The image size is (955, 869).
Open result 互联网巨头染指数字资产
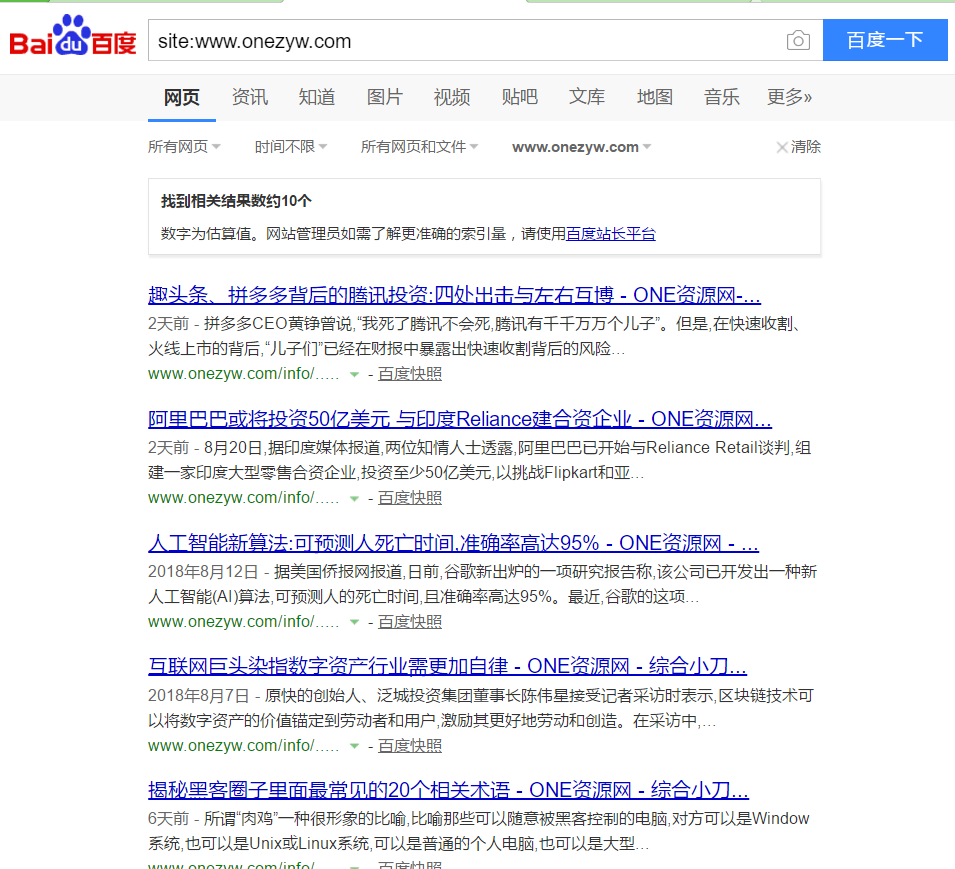pos(448,666)
